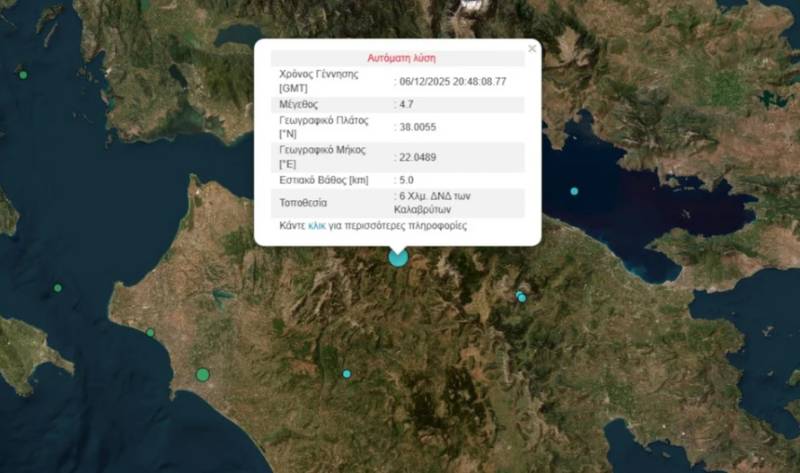Click the green marker in the western sea
The height and width of the screenshot is (473, 800).
pyautogui.click(x=58, y=288)
